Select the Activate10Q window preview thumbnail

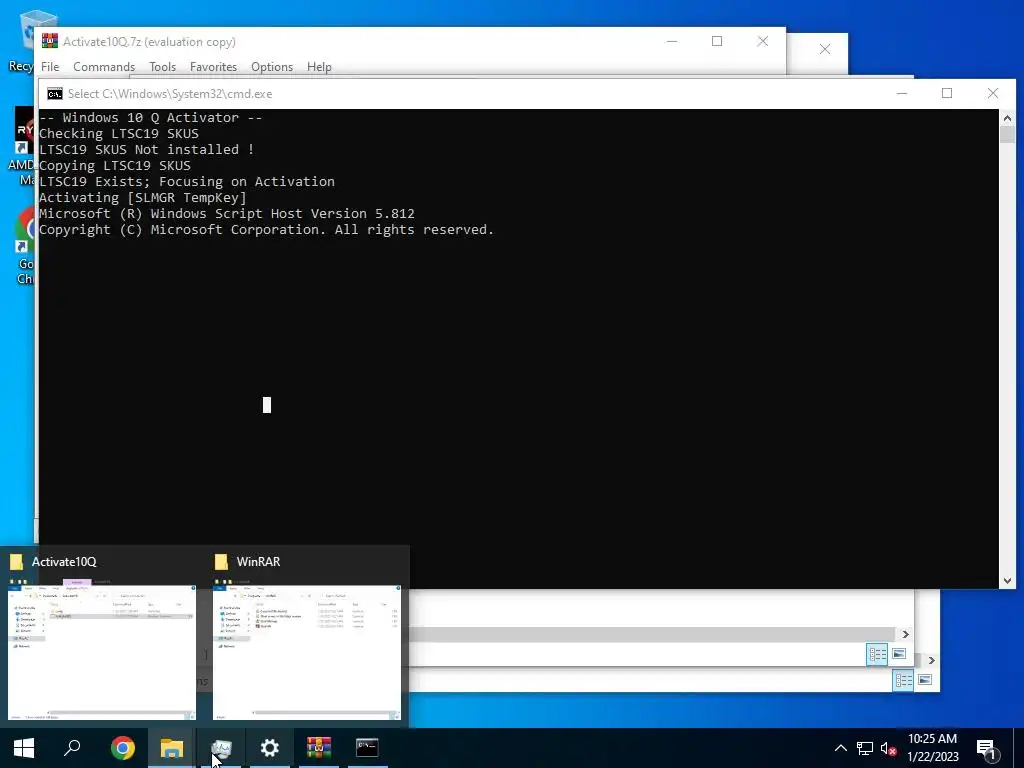[102, 652]
